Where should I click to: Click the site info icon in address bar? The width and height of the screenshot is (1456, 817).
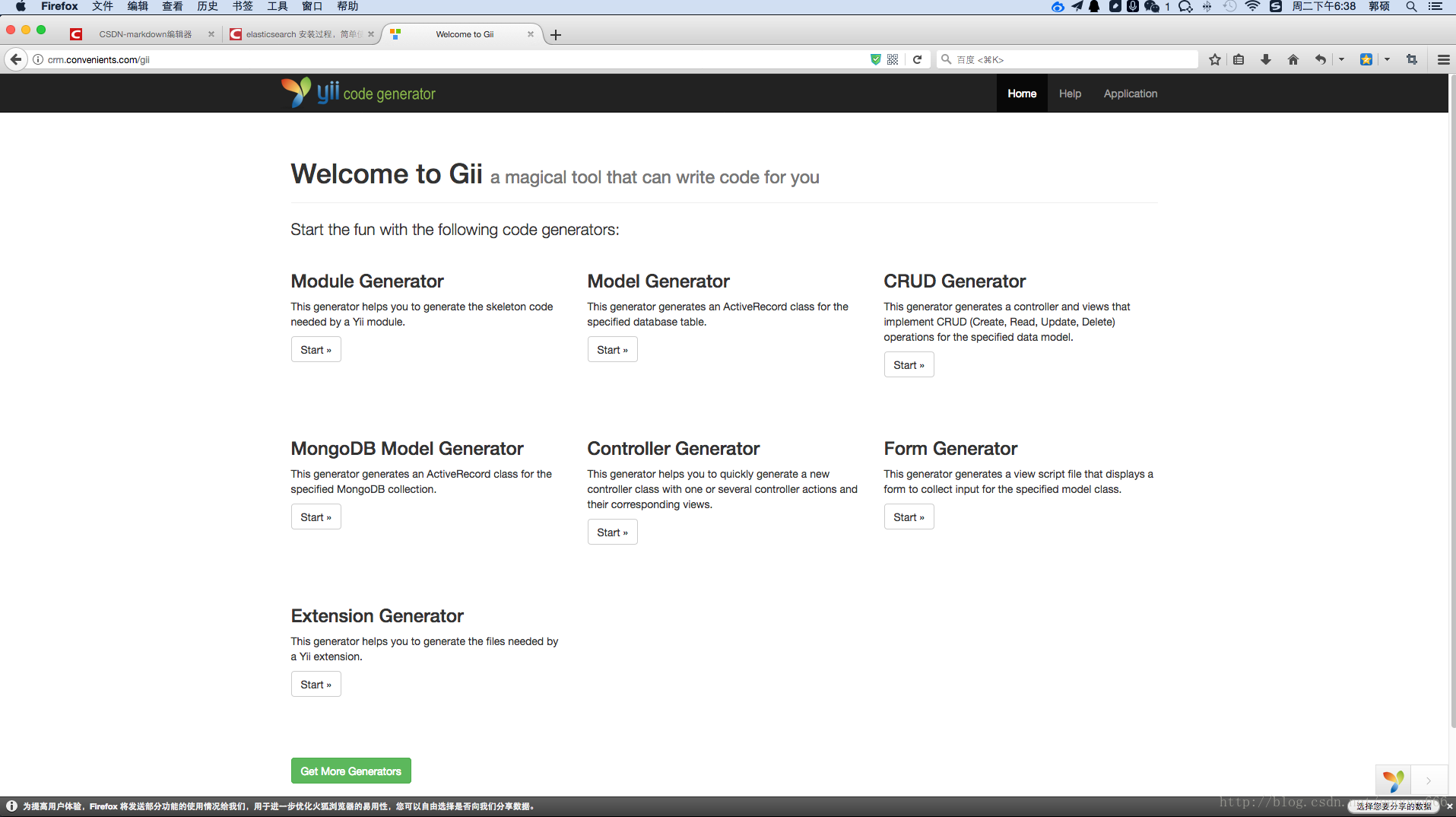click(38, 59)
